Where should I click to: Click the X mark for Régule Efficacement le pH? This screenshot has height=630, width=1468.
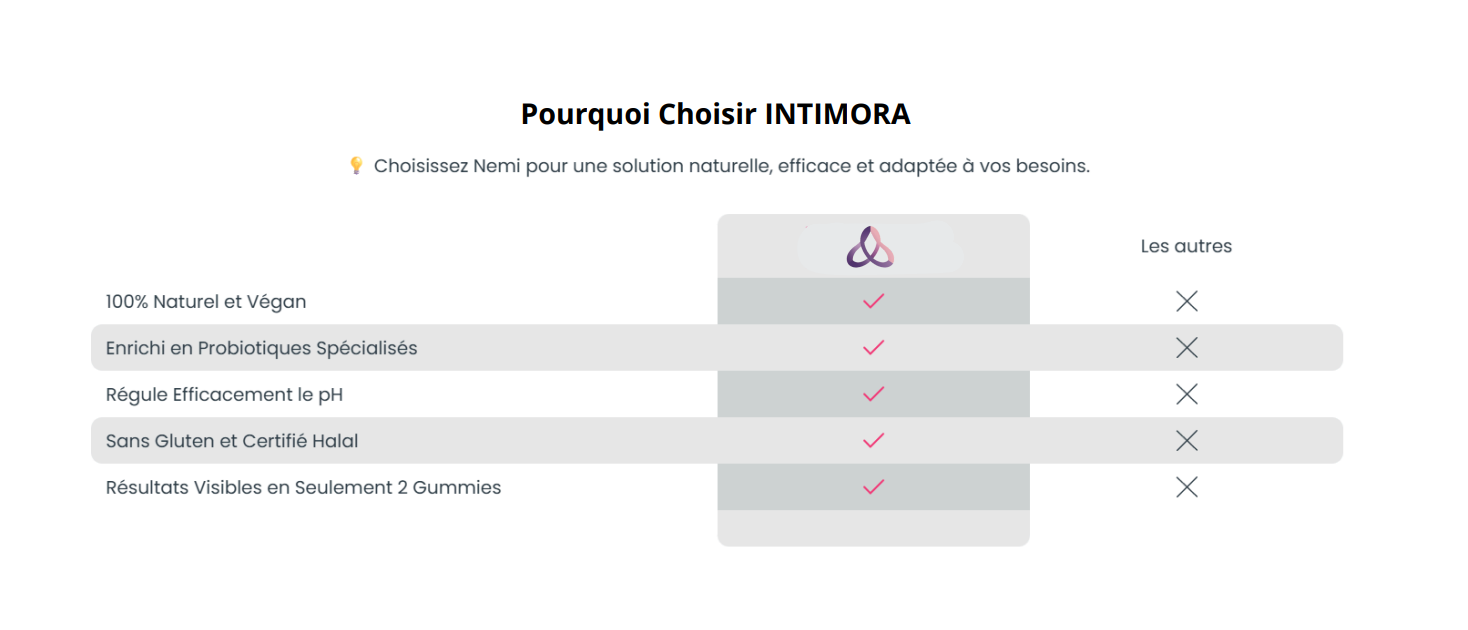click(x=1186, y=394)
